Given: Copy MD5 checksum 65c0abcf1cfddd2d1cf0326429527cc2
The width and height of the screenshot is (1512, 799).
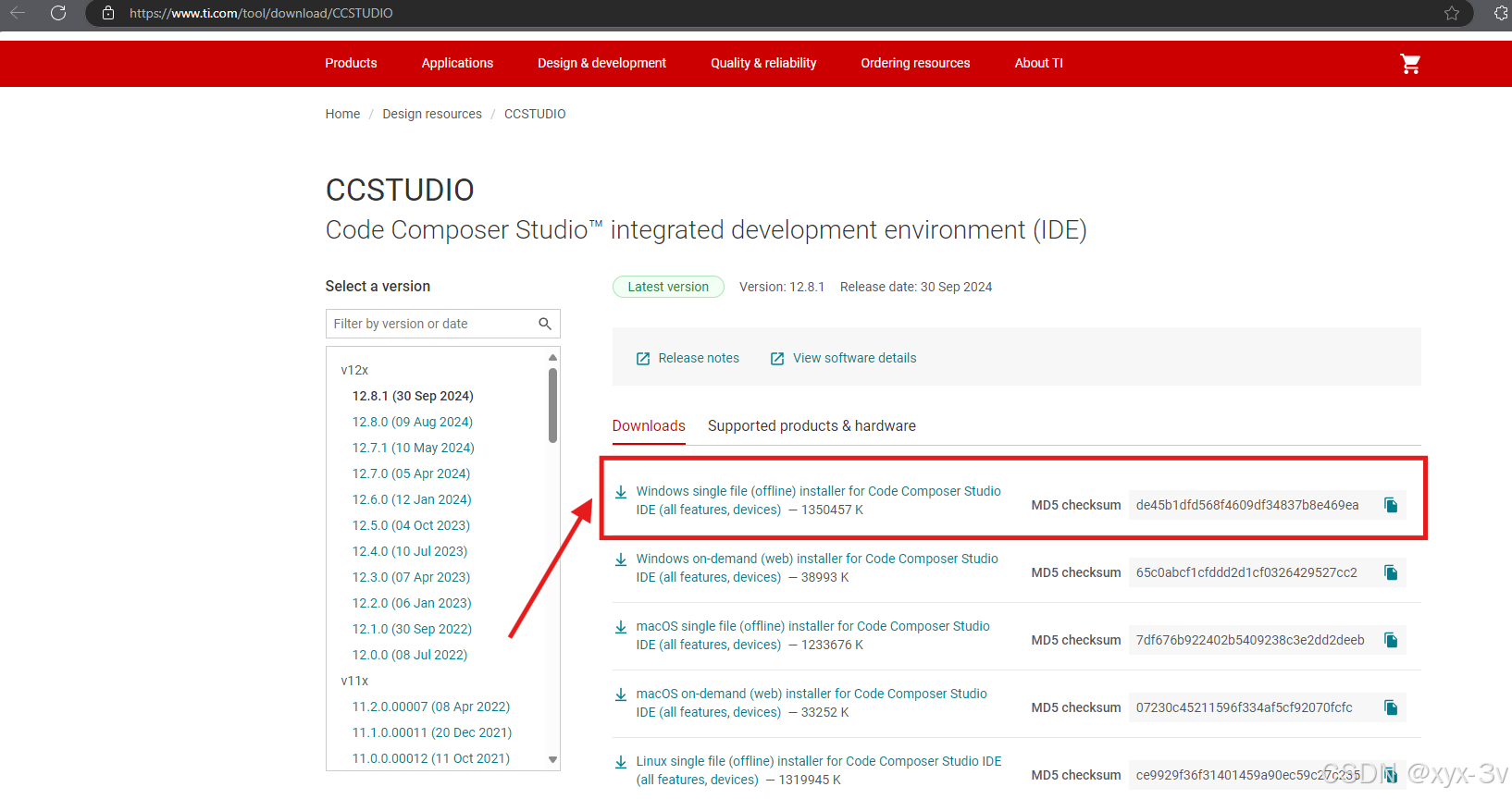Looking at the screenshot, I should [x=1390, y=572].
